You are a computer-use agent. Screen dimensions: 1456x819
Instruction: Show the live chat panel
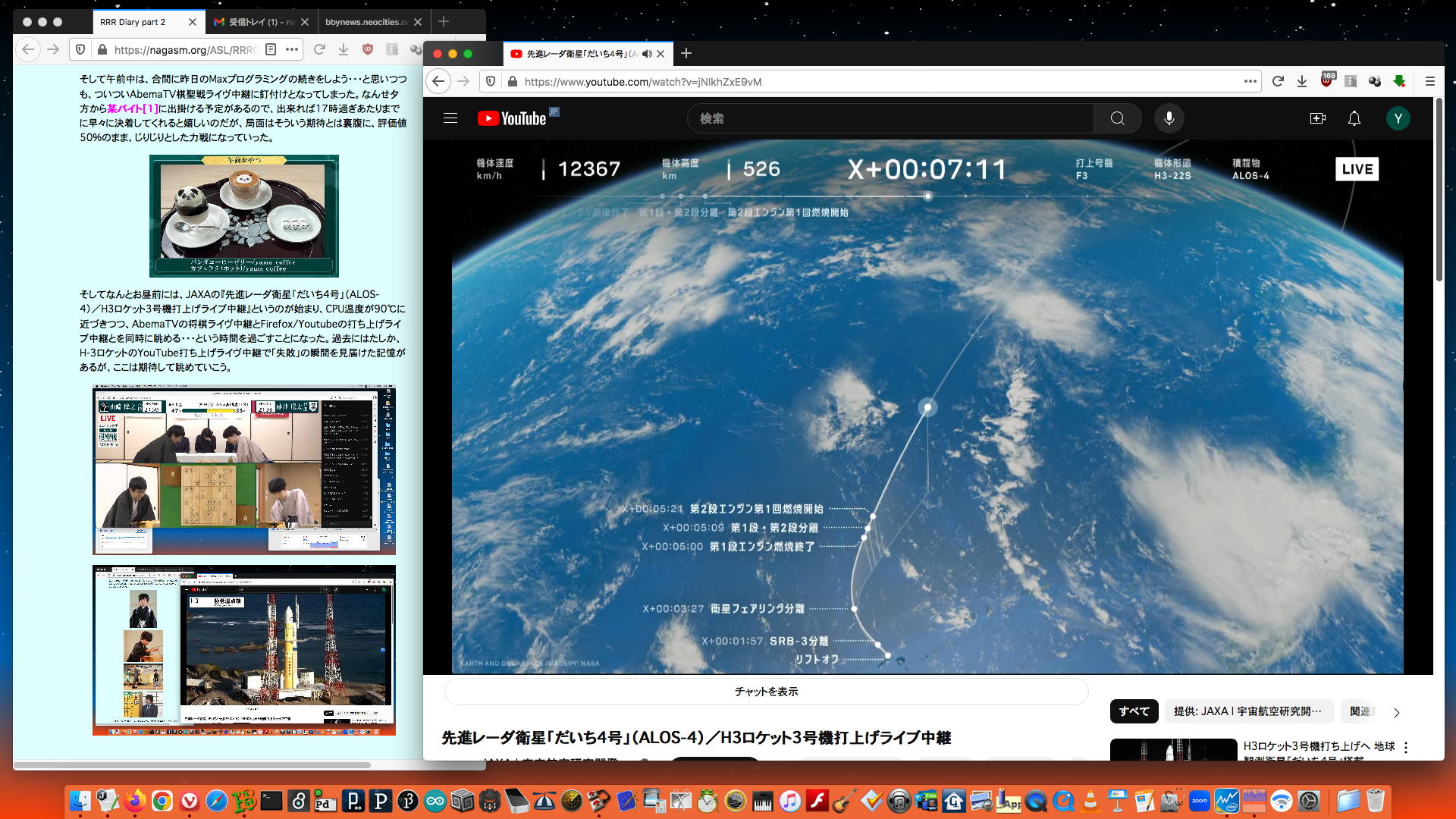766,692
